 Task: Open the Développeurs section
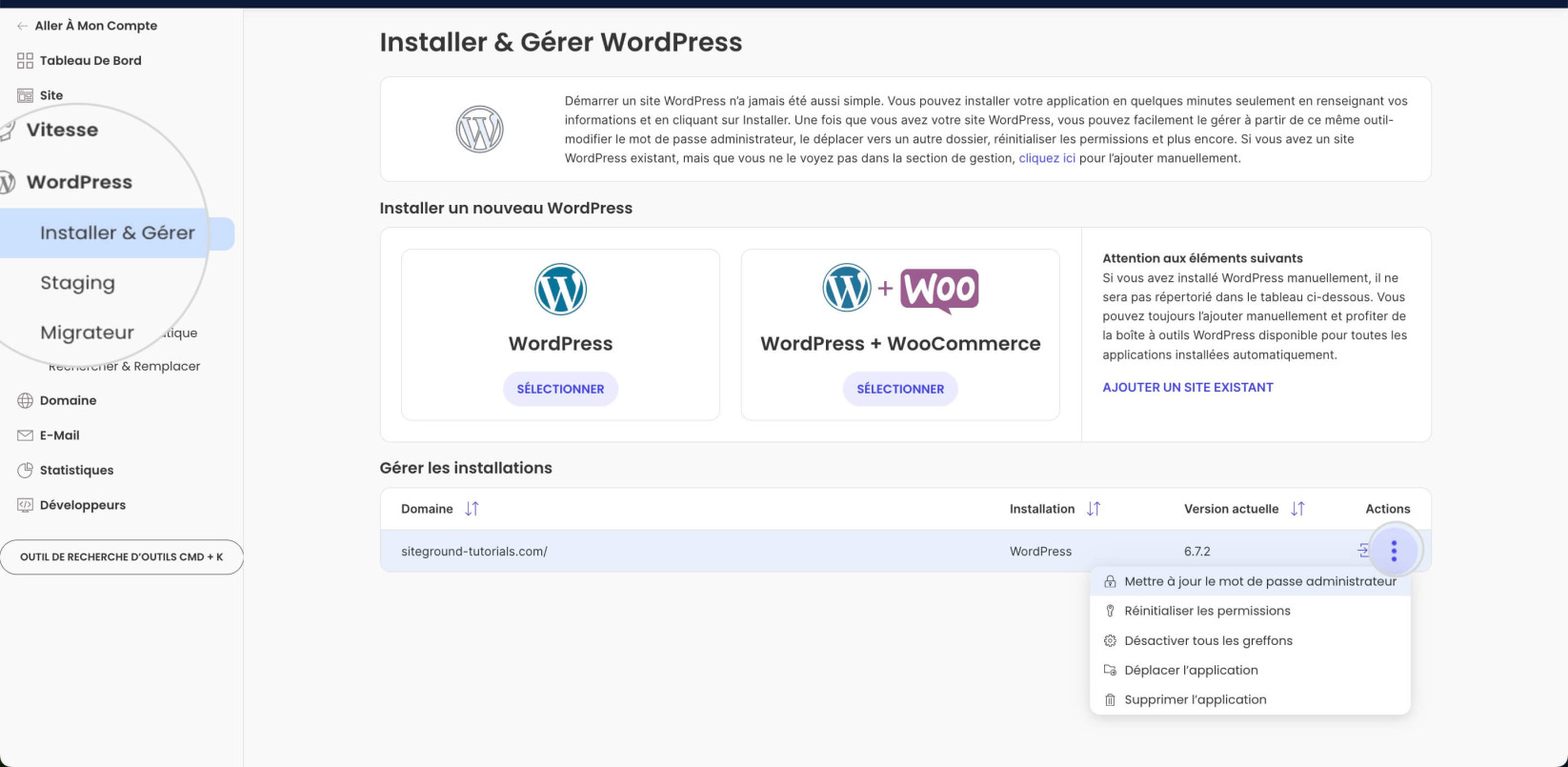[83, 505]
